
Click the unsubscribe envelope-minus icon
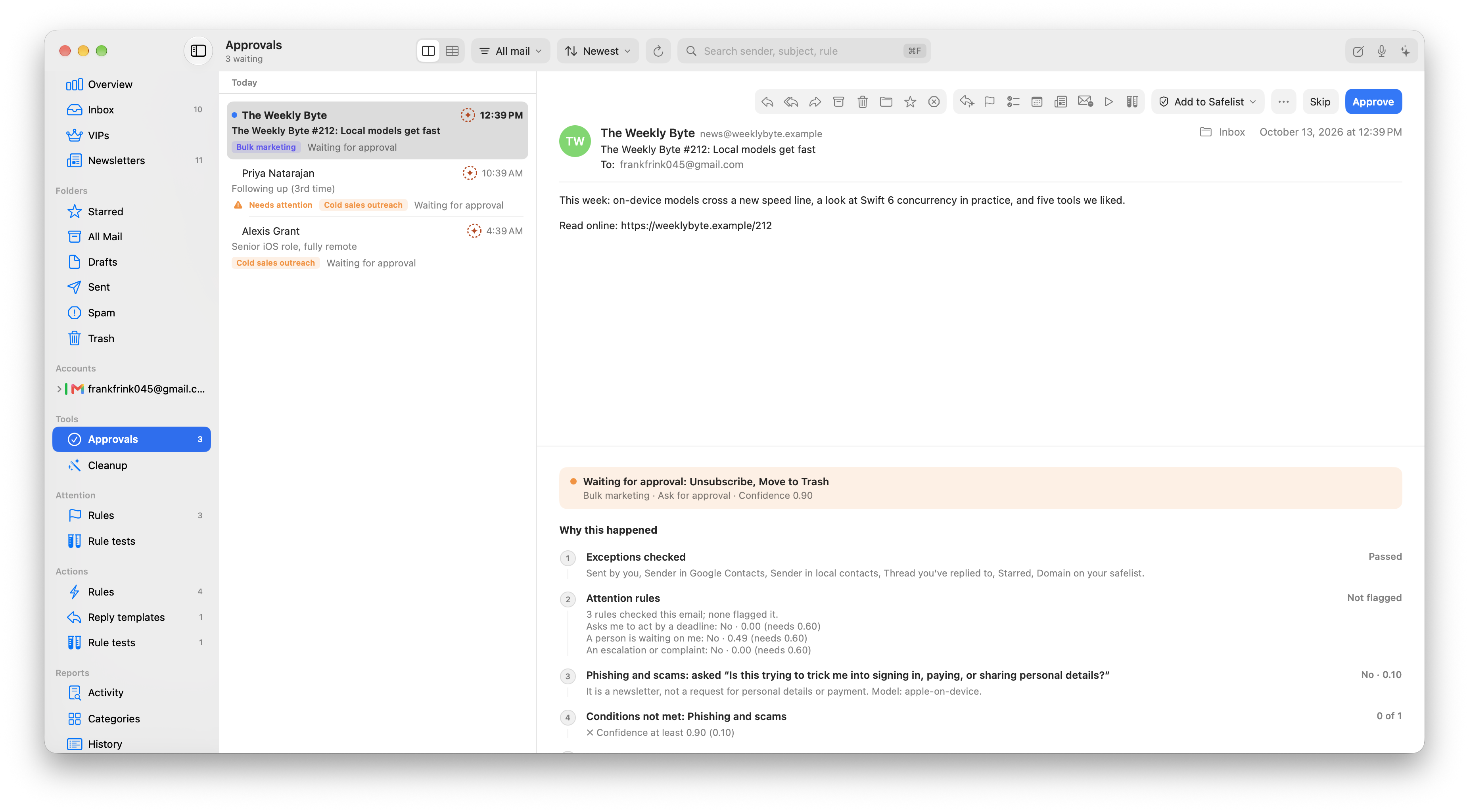[x=1085, y=101]
